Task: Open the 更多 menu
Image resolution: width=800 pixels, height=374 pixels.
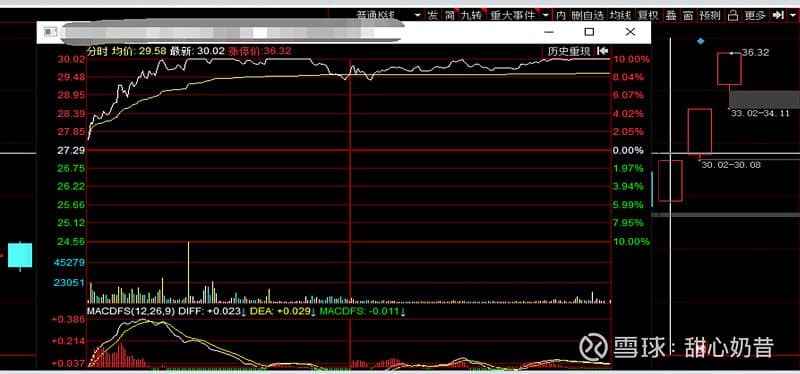Action: point(755,15)
